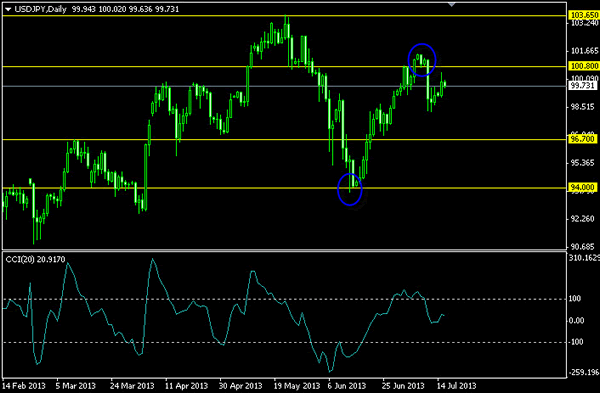
Task: Click the CCI(20) 20.9170 indicator label
Action: pyautogui.click(x=35, y=259)
